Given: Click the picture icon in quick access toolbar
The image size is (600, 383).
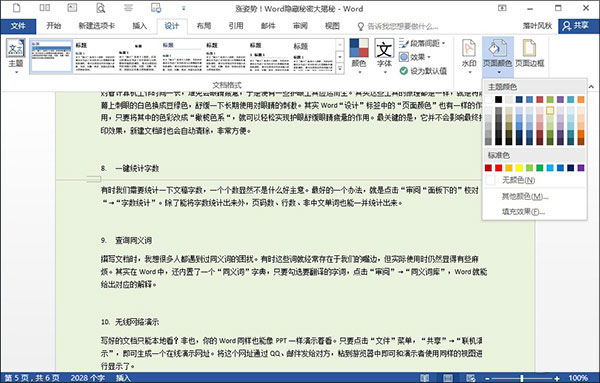Looking at the screenshot, I should coord(72,8).
